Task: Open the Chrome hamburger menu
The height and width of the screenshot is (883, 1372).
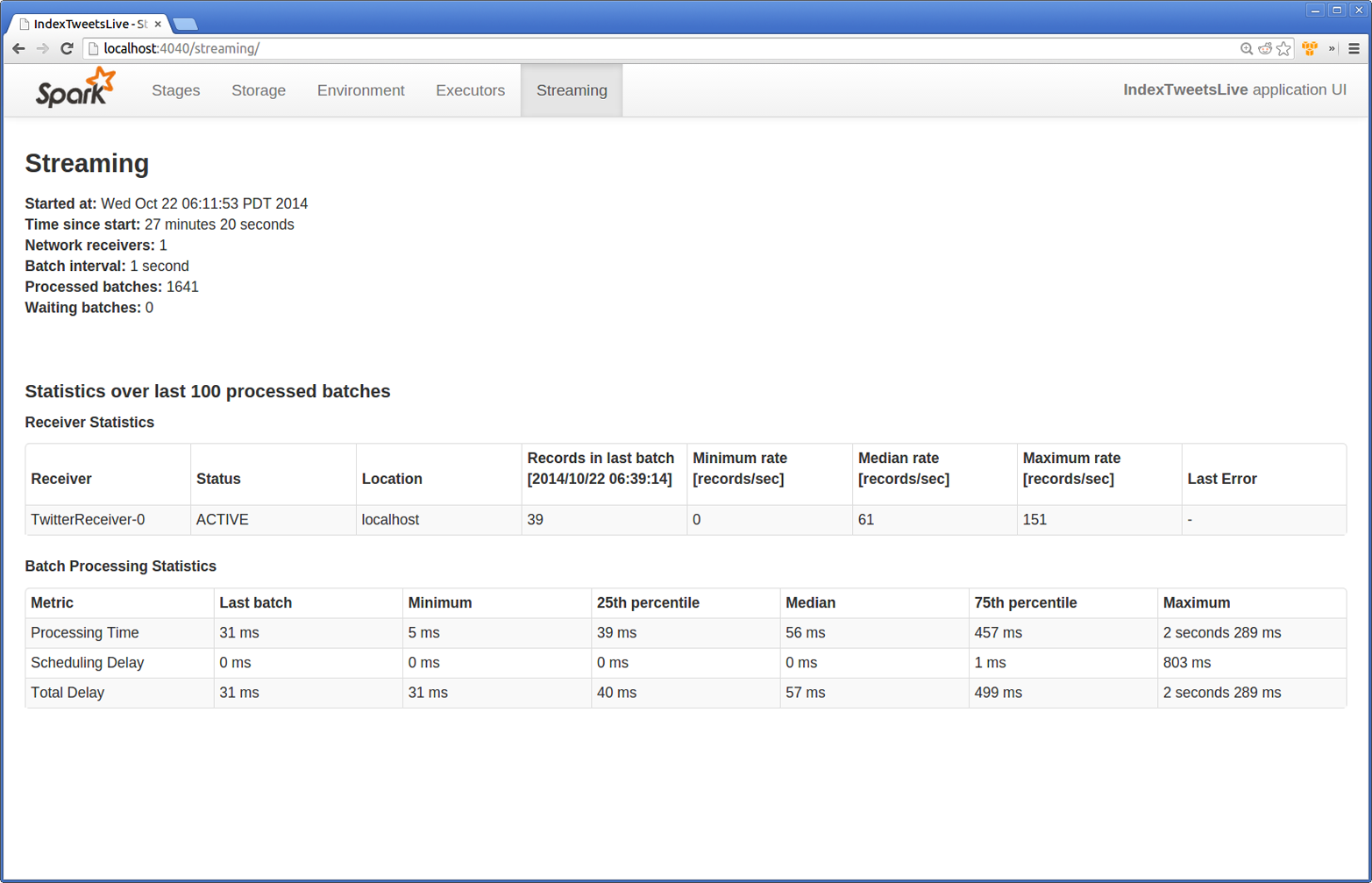Action: [x=1354, y=48]
